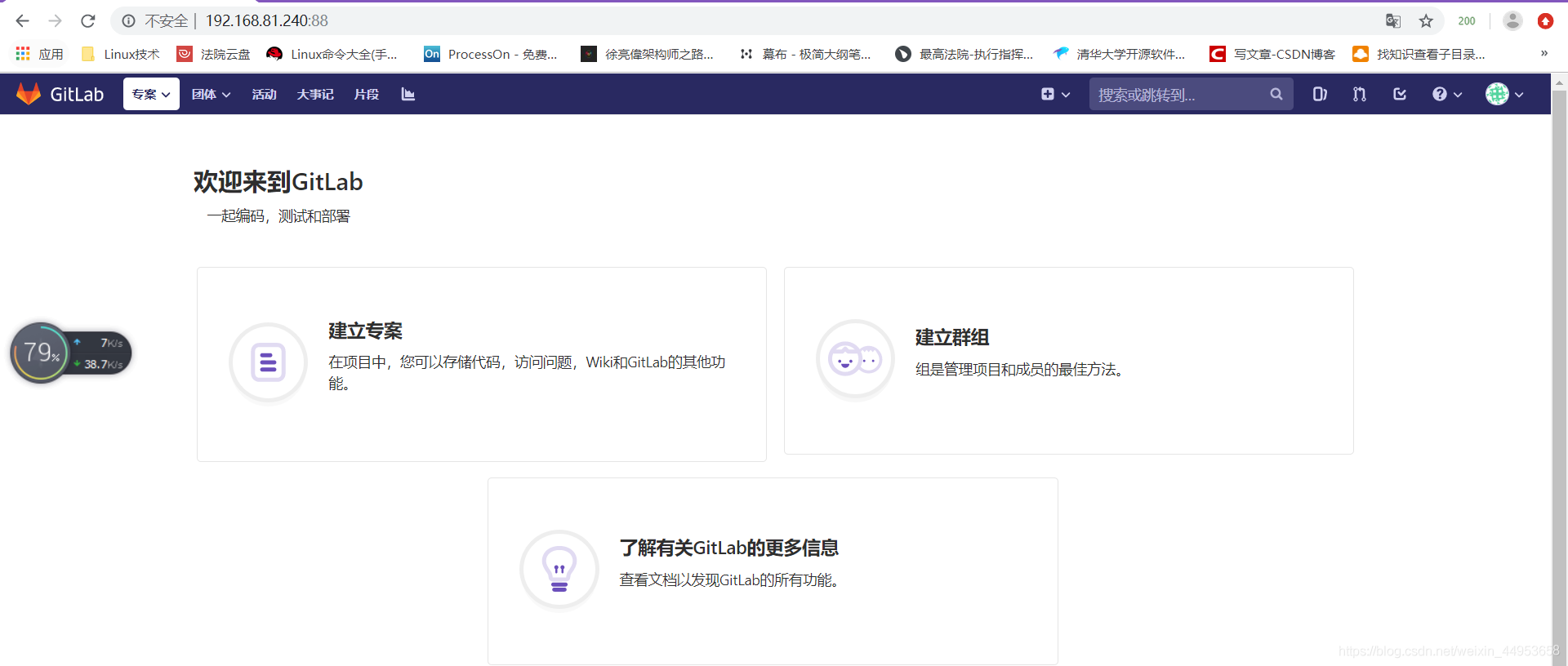Open the new item plus dropdown

pyautogui.click(x=1055, y=95)
